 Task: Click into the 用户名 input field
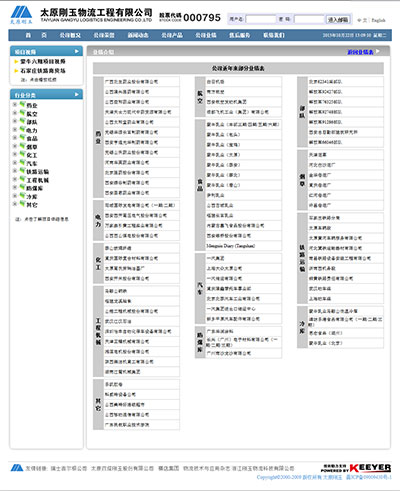click(261, 19)
